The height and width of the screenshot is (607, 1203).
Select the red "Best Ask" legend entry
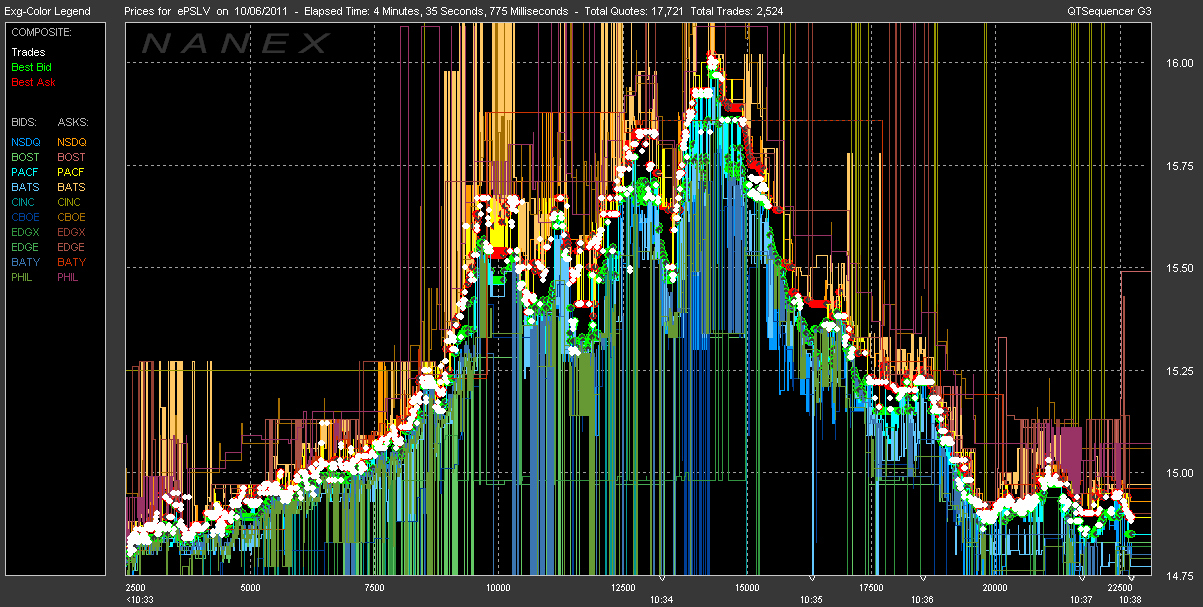click(x=31, y=82)
